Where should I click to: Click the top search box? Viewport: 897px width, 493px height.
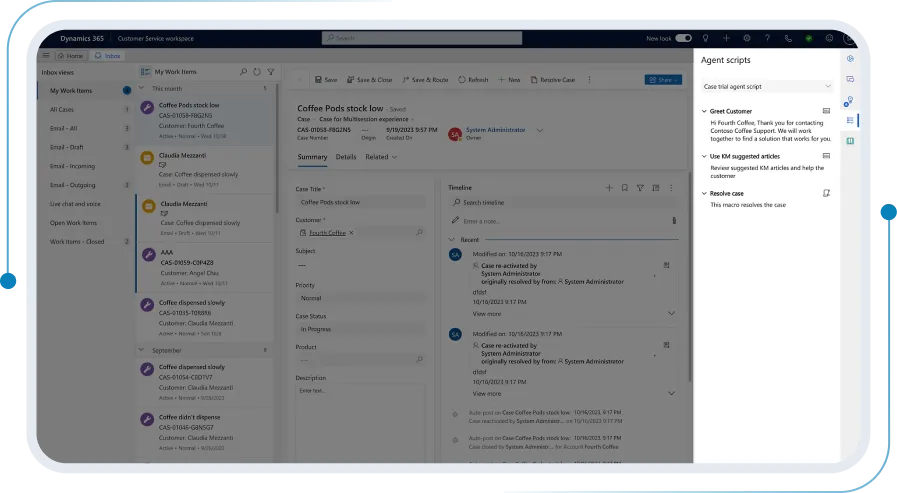422,38
